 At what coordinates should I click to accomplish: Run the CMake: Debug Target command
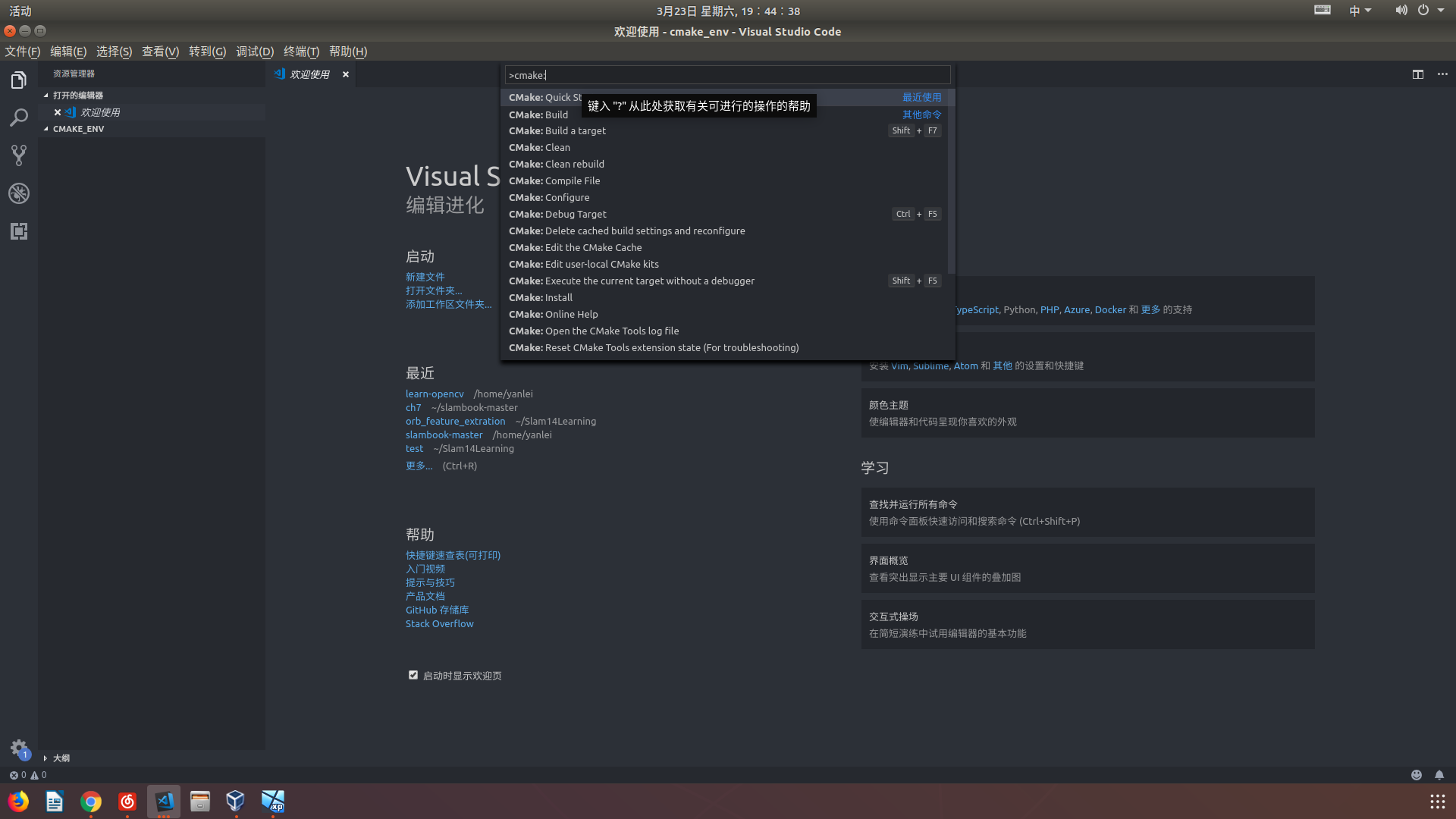pyautogui.click(x=724, y=214)
